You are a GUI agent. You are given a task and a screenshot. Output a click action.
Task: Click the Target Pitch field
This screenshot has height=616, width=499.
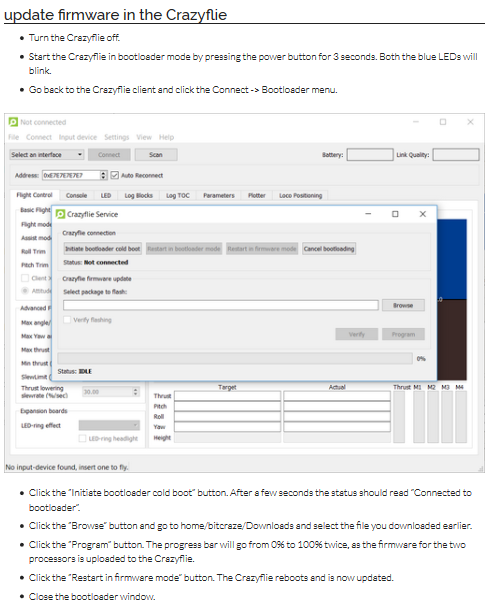[227, 406]
